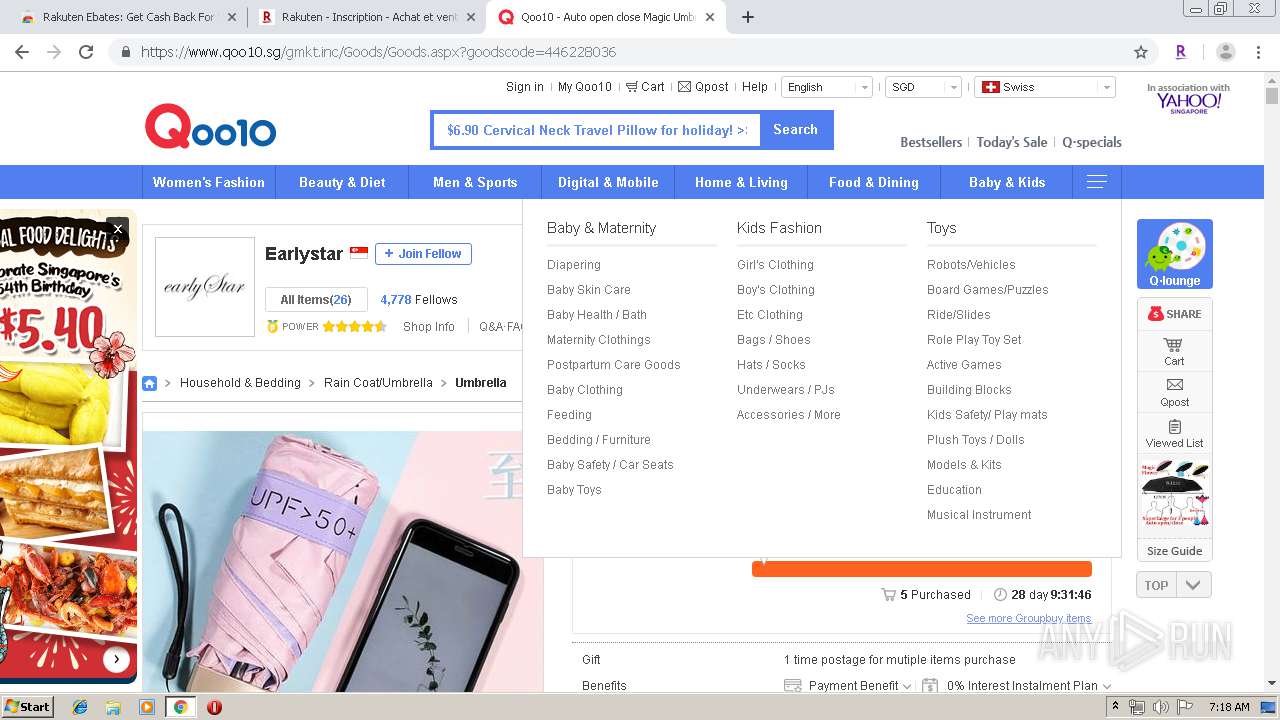Click the TOP button
Image resolution: width=1280 pixels, height=720 pixels.
tap(1157, 585)
